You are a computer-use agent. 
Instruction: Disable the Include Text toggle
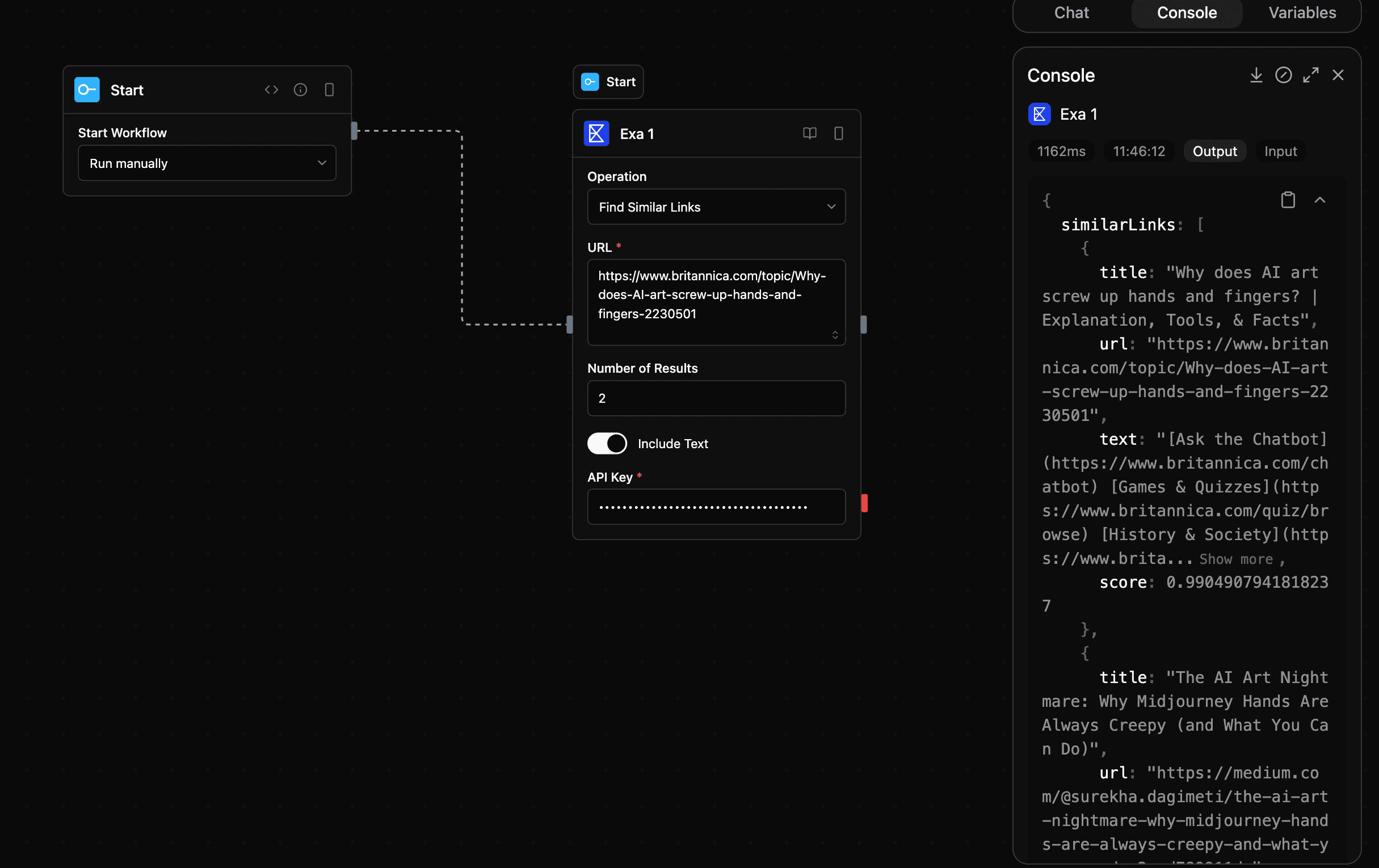click(607, 443)
